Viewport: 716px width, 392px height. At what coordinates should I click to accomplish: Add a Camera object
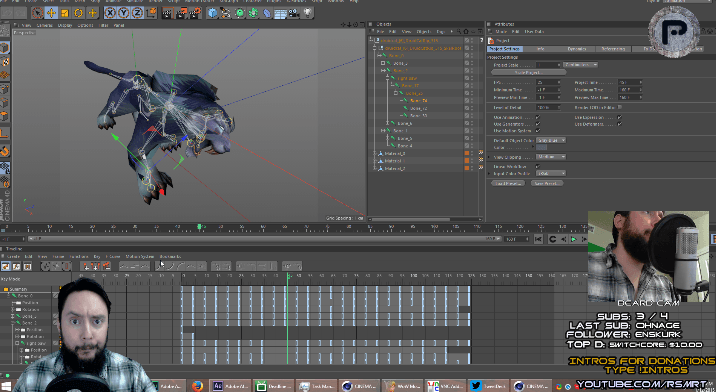coord(294,13)
